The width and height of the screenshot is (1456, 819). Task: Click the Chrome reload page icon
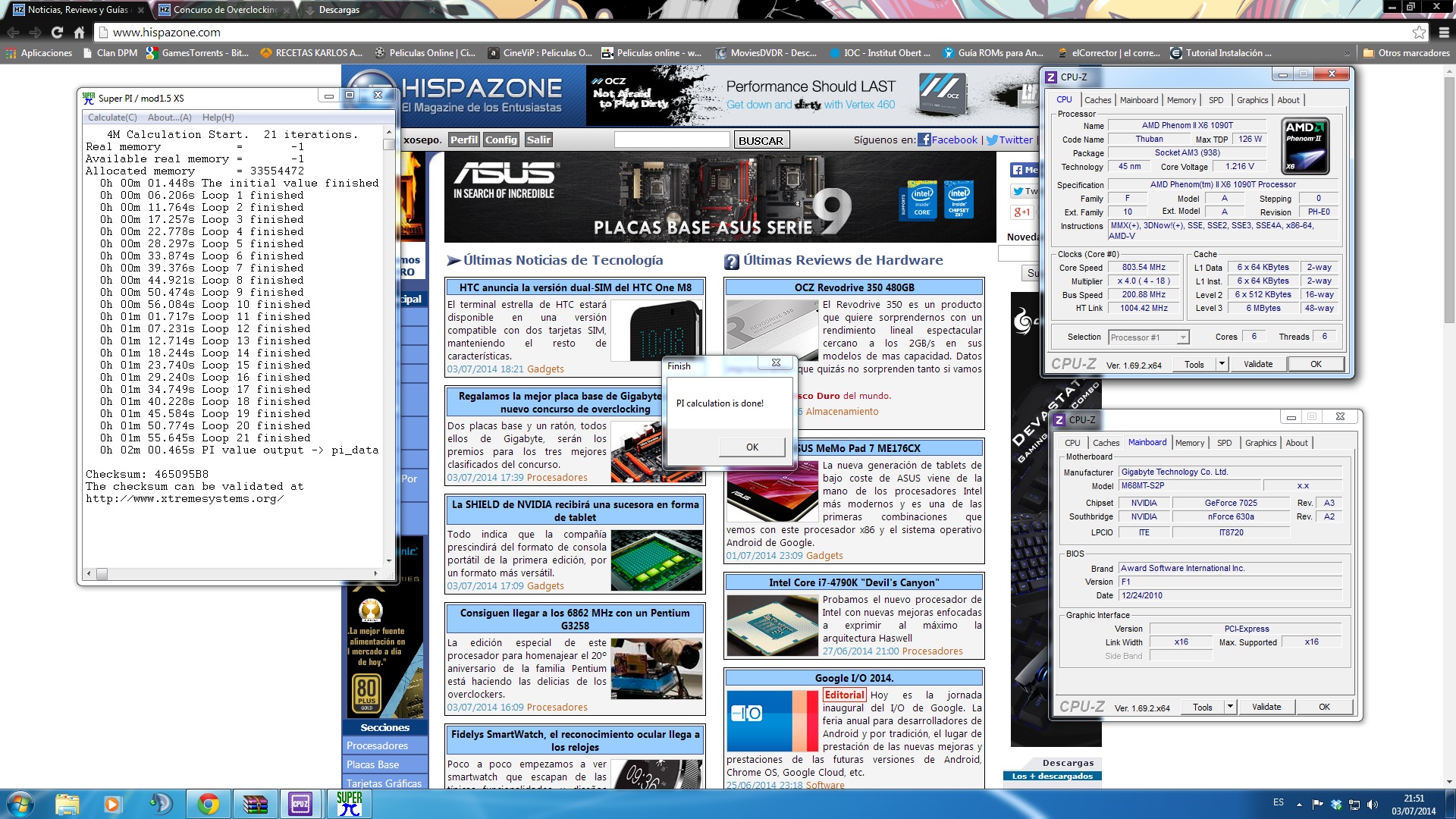point(57,33)
